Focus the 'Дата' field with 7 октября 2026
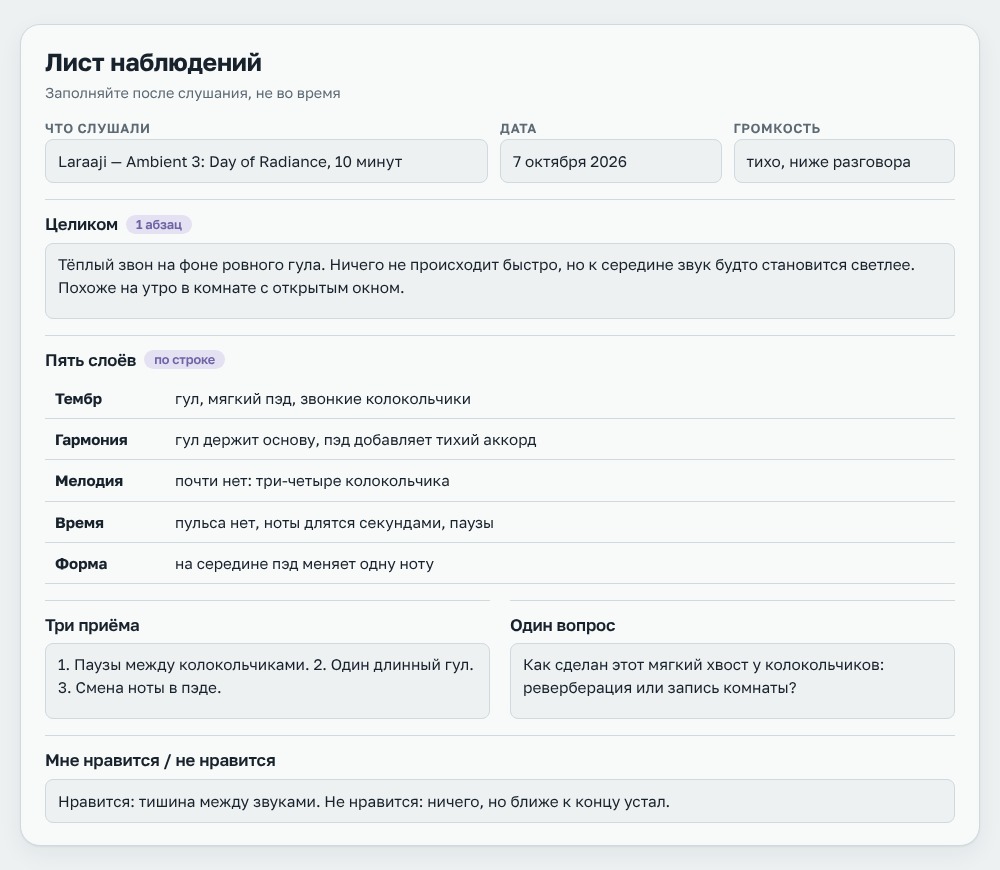1000x870 pixels. (x=610, y=161)
